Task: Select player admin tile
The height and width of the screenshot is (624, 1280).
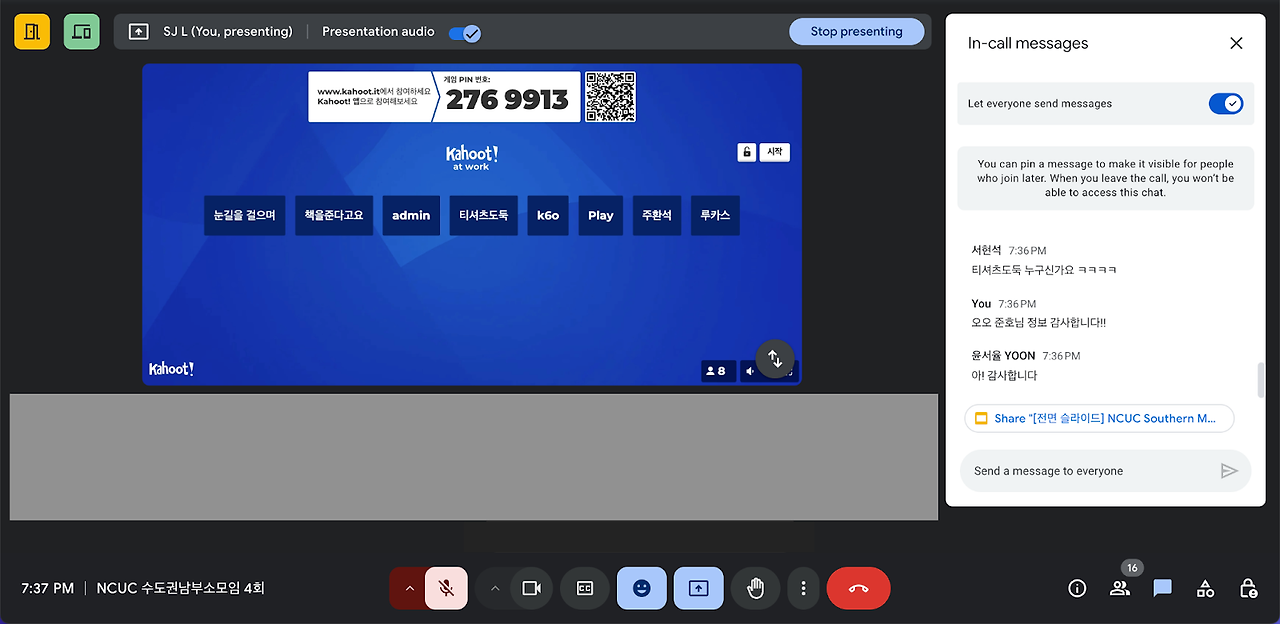Action: (411, 215)
